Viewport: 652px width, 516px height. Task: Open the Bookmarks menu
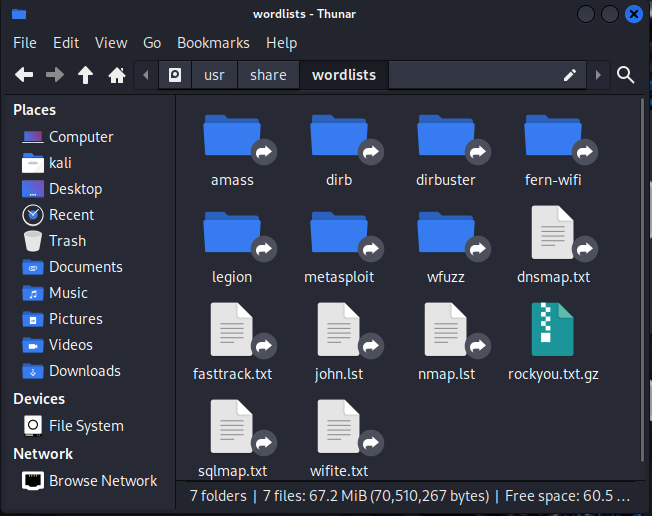coord(213,43)
